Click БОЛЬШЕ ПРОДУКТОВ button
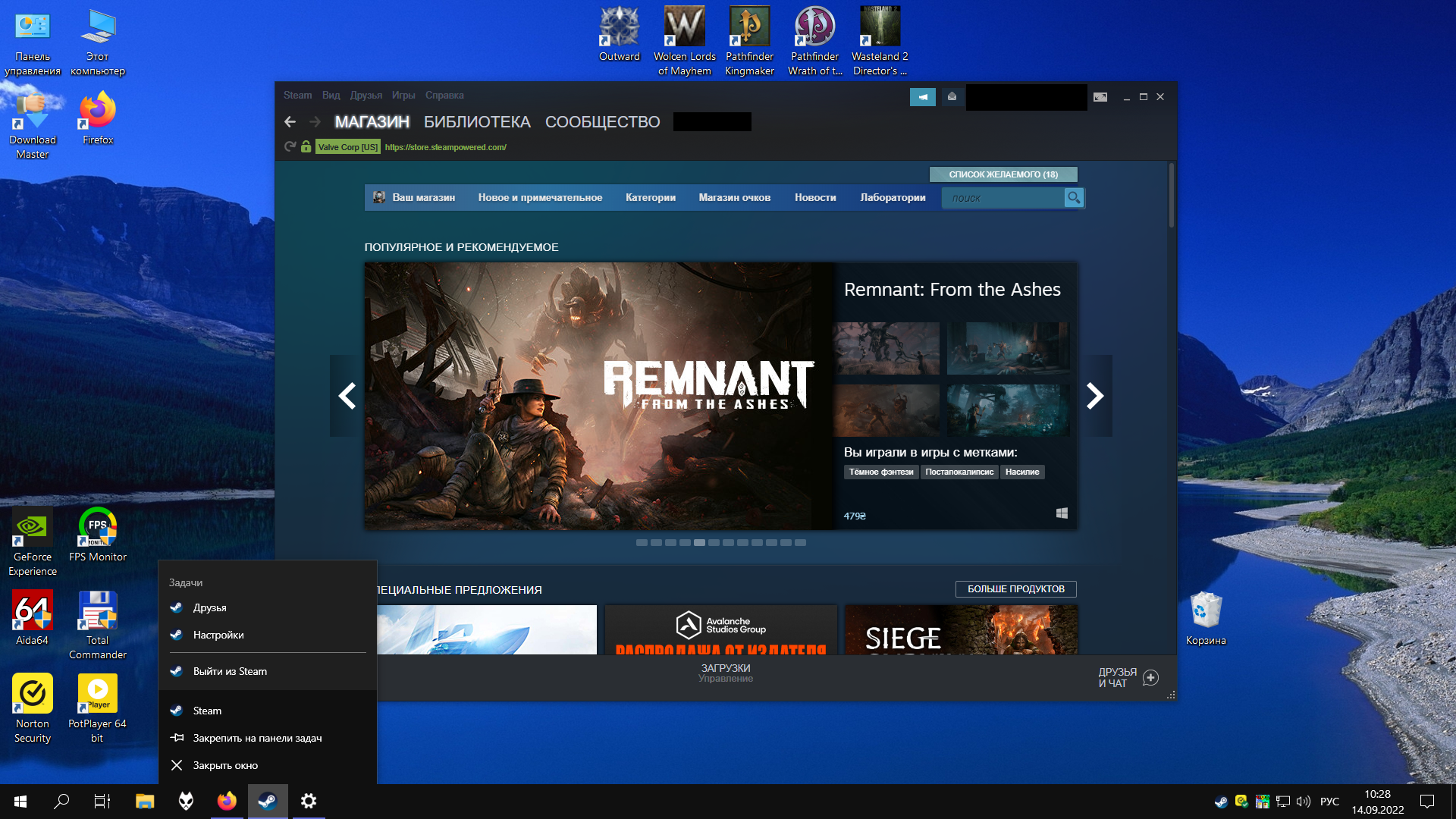 coord(1016,589)
